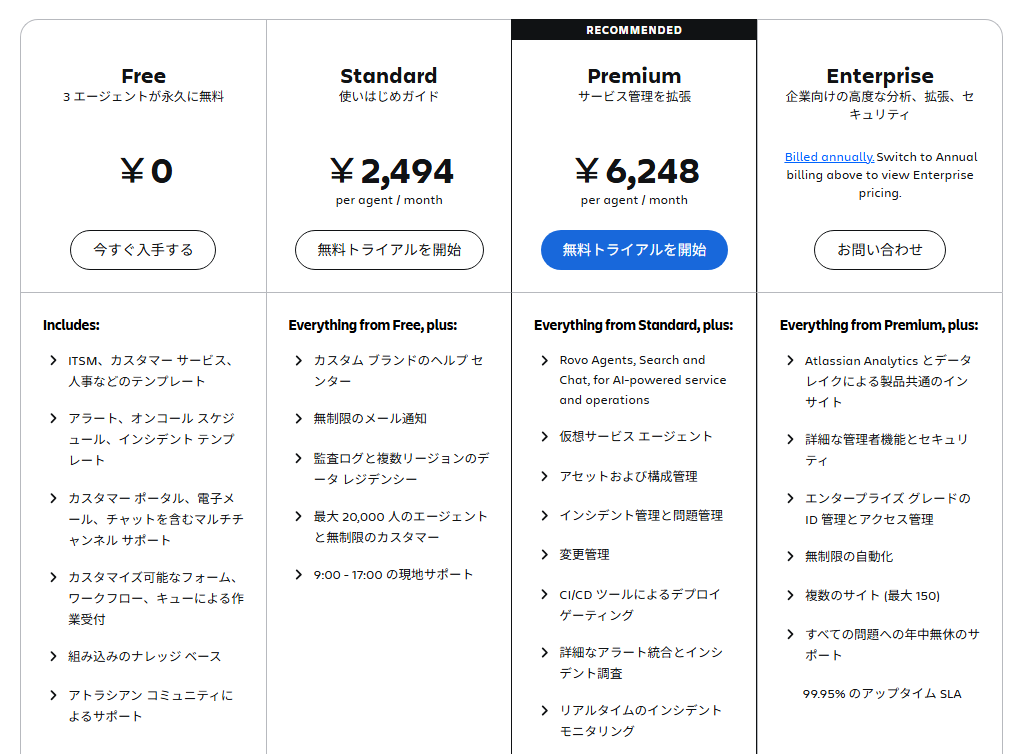Click the ¥6,248 Premium price
The image size is (1026, 754).
(x=633, y=170)
